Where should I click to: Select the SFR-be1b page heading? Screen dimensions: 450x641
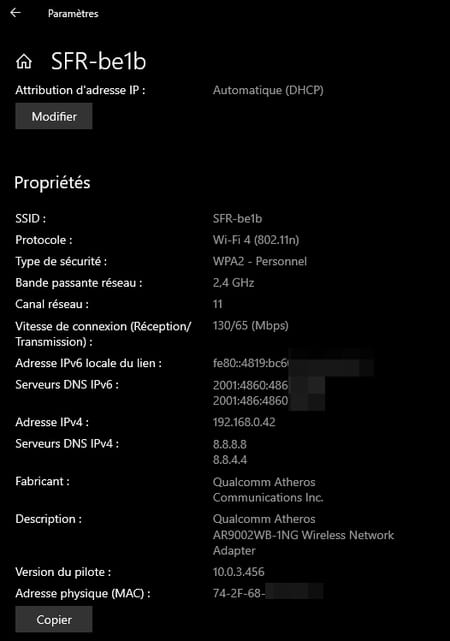click(99, 61)
